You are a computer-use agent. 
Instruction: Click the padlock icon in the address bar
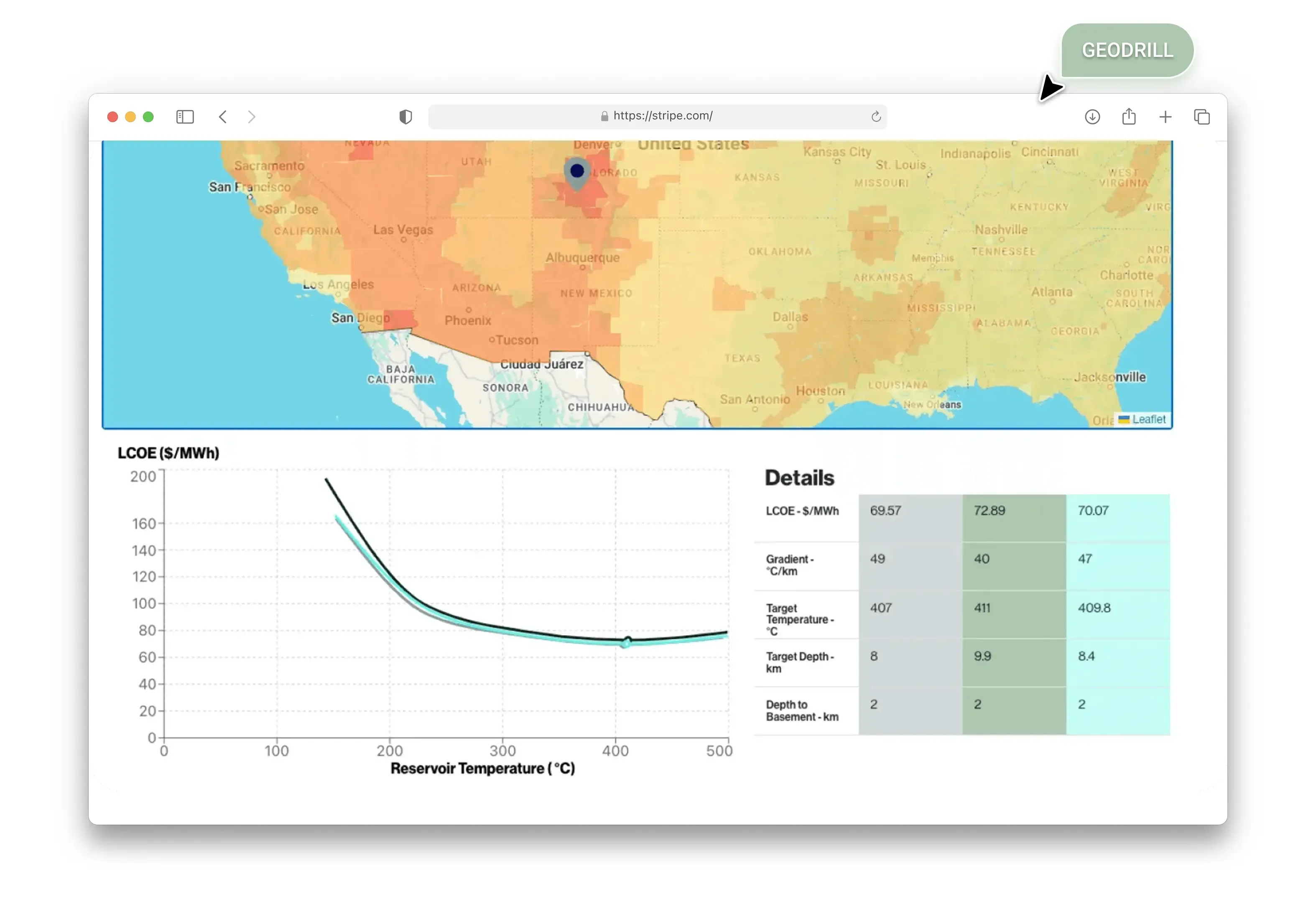(604, 115)
